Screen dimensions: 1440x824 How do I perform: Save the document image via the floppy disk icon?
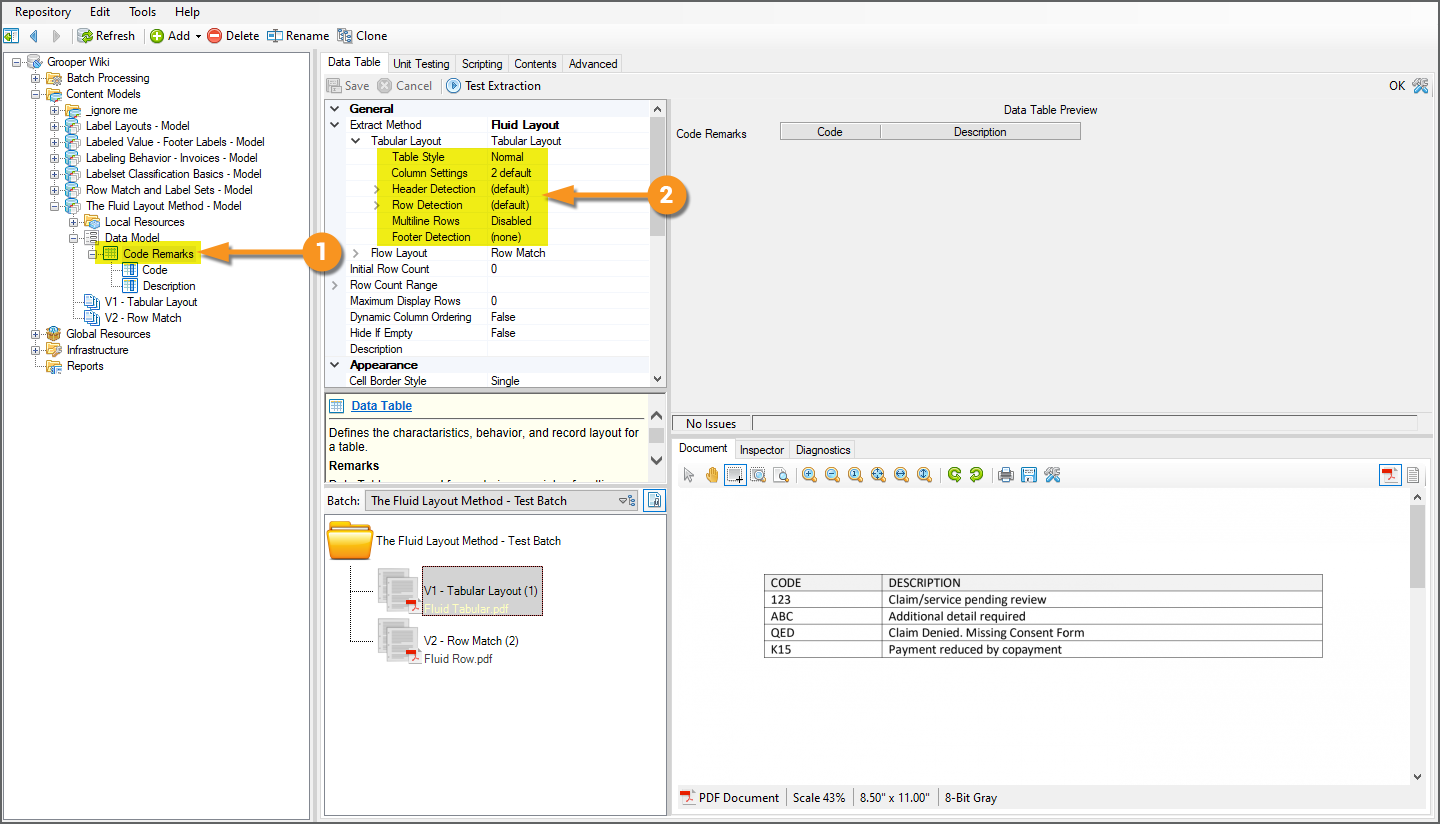(x=1028, y=475)
